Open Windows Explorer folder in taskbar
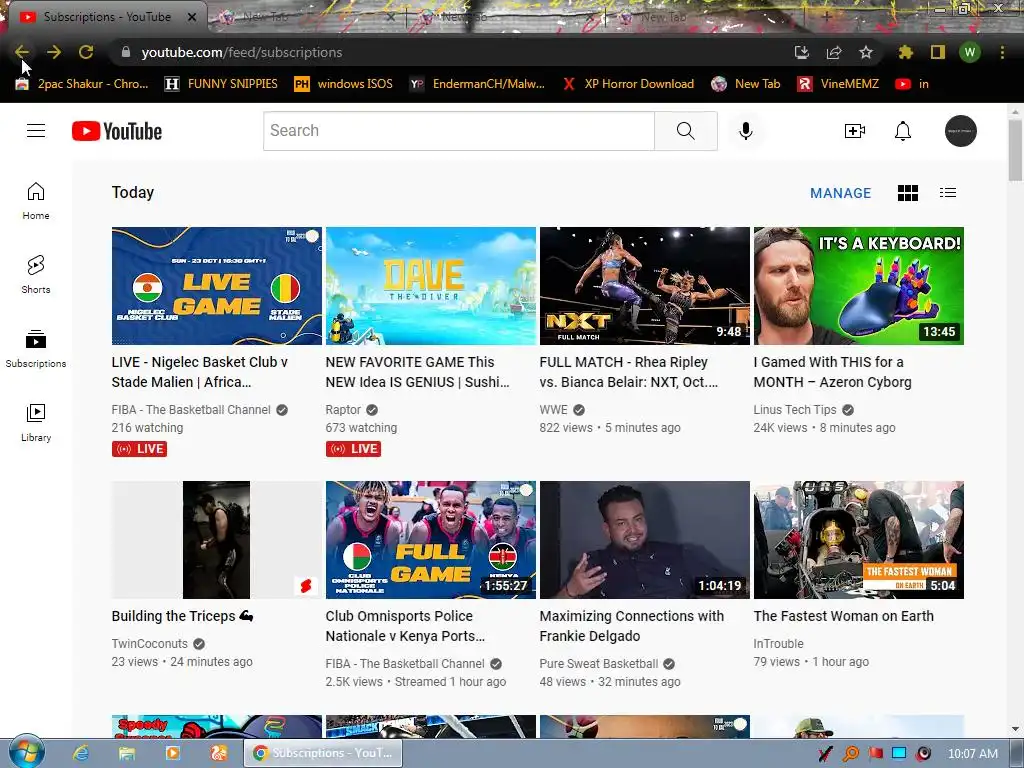This screenshot has width=1024, height=768. [x=127, y=753]
